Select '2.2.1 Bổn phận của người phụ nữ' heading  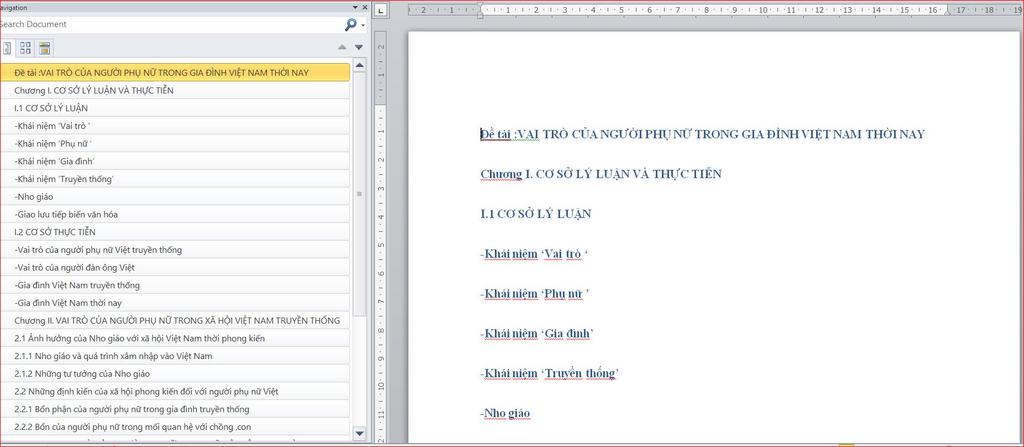(x=175, y=408)
